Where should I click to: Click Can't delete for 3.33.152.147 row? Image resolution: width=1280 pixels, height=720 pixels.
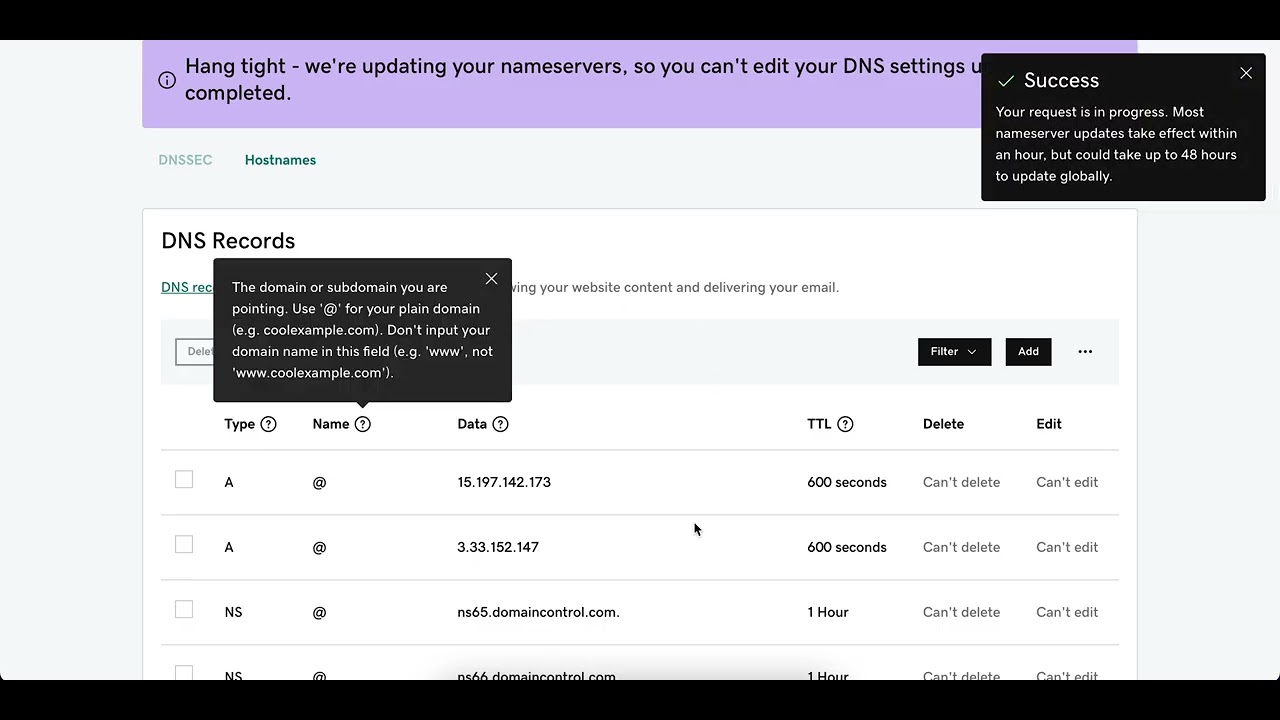[x=961, y=547]
